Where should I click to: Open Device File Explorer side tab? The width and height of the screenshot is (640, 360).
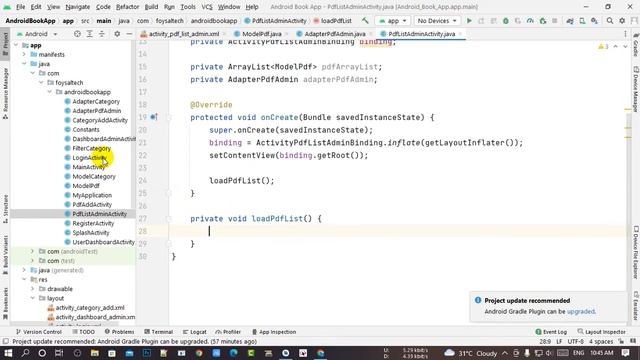pos(636,252)
